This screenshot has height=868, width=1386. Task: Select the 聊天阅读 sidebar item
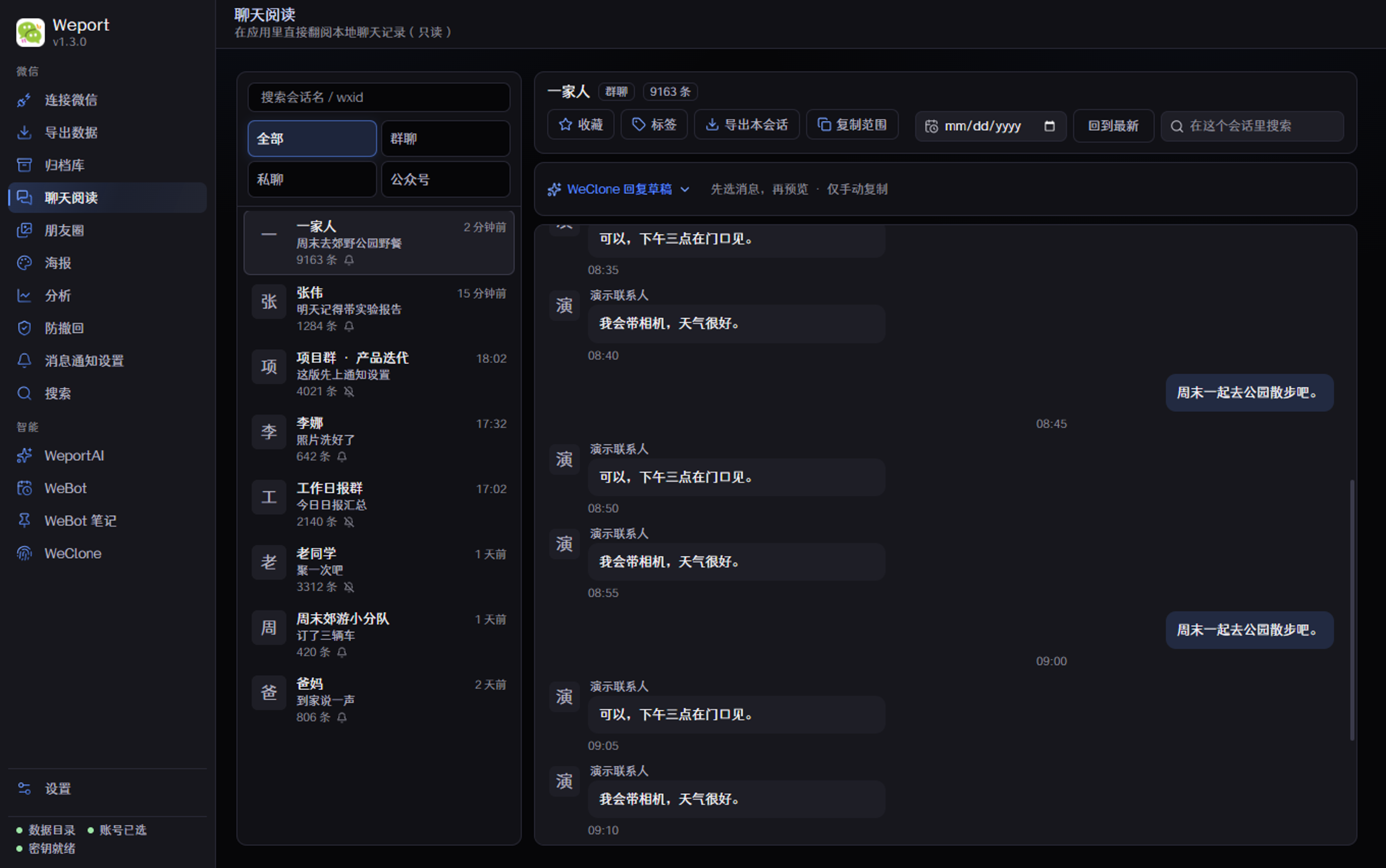click(108, 198)
